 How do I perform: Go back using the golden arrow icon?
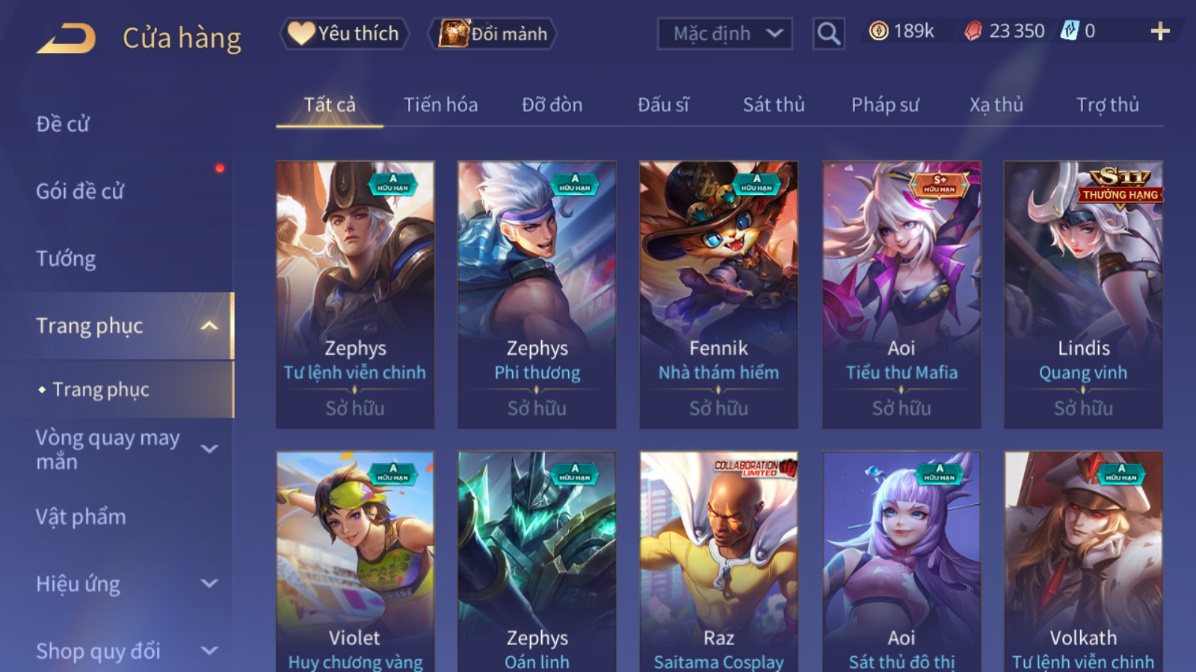click(x=66, y=37)
